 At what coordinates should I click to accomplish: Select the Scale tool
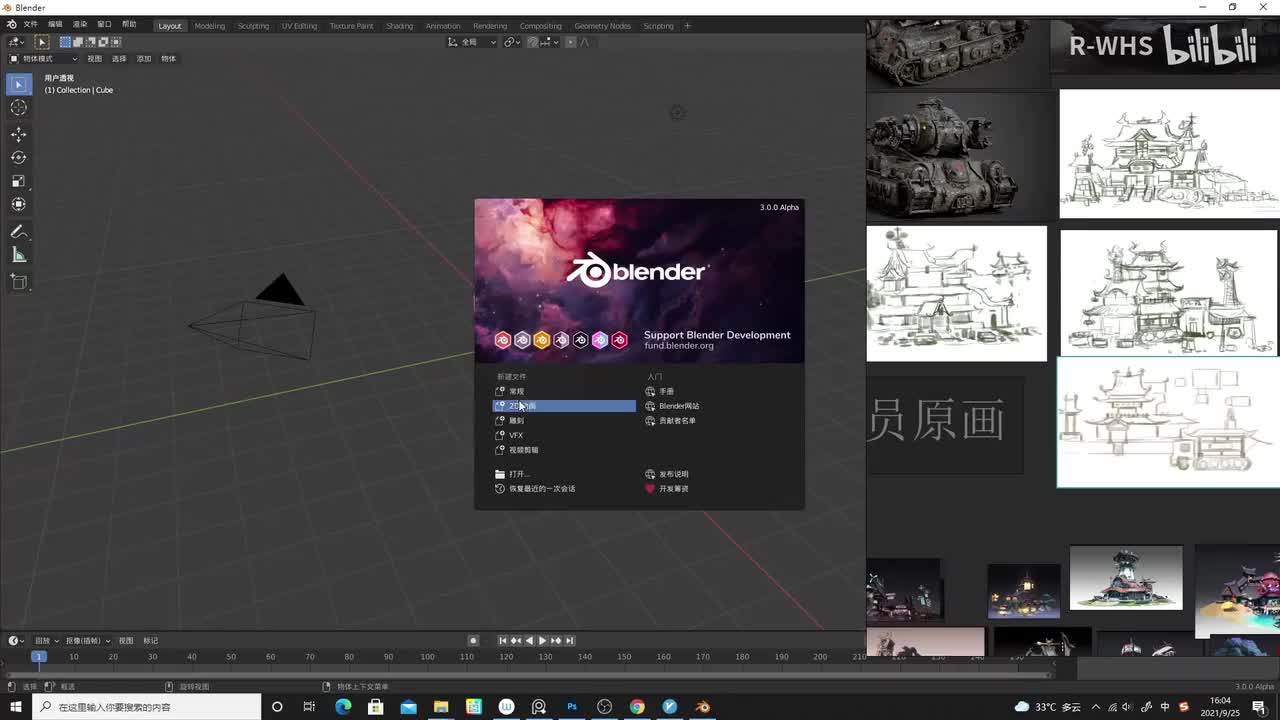click(x=18, y=181)
